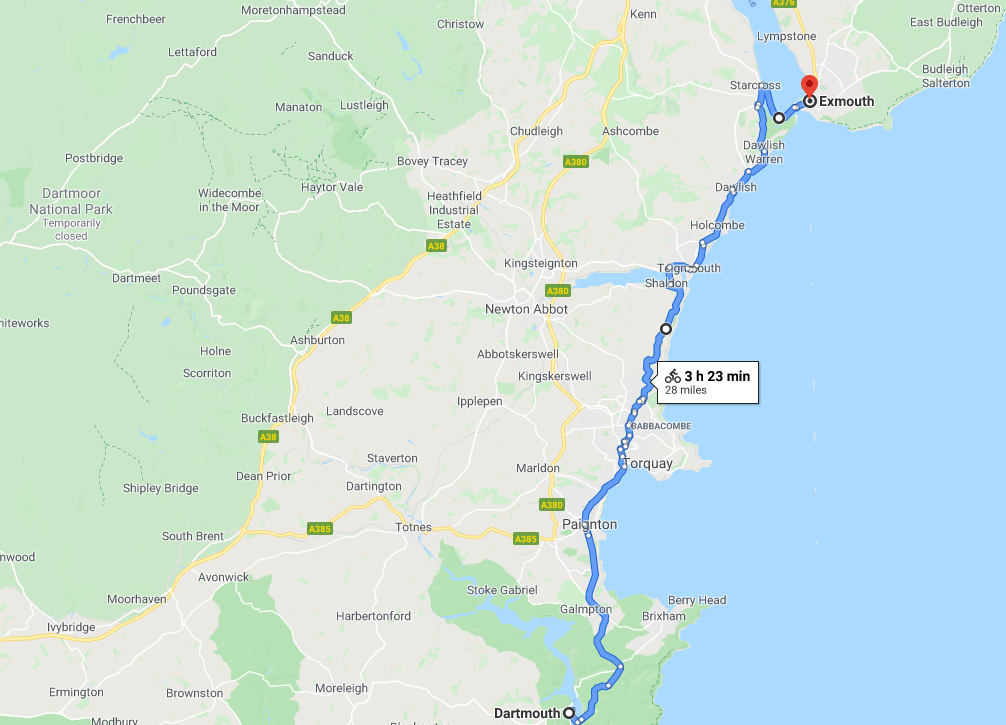Viewport: 1006px width, 725px height.
Task: Open the 3 h 23 min route box
Action: [708, 383]
